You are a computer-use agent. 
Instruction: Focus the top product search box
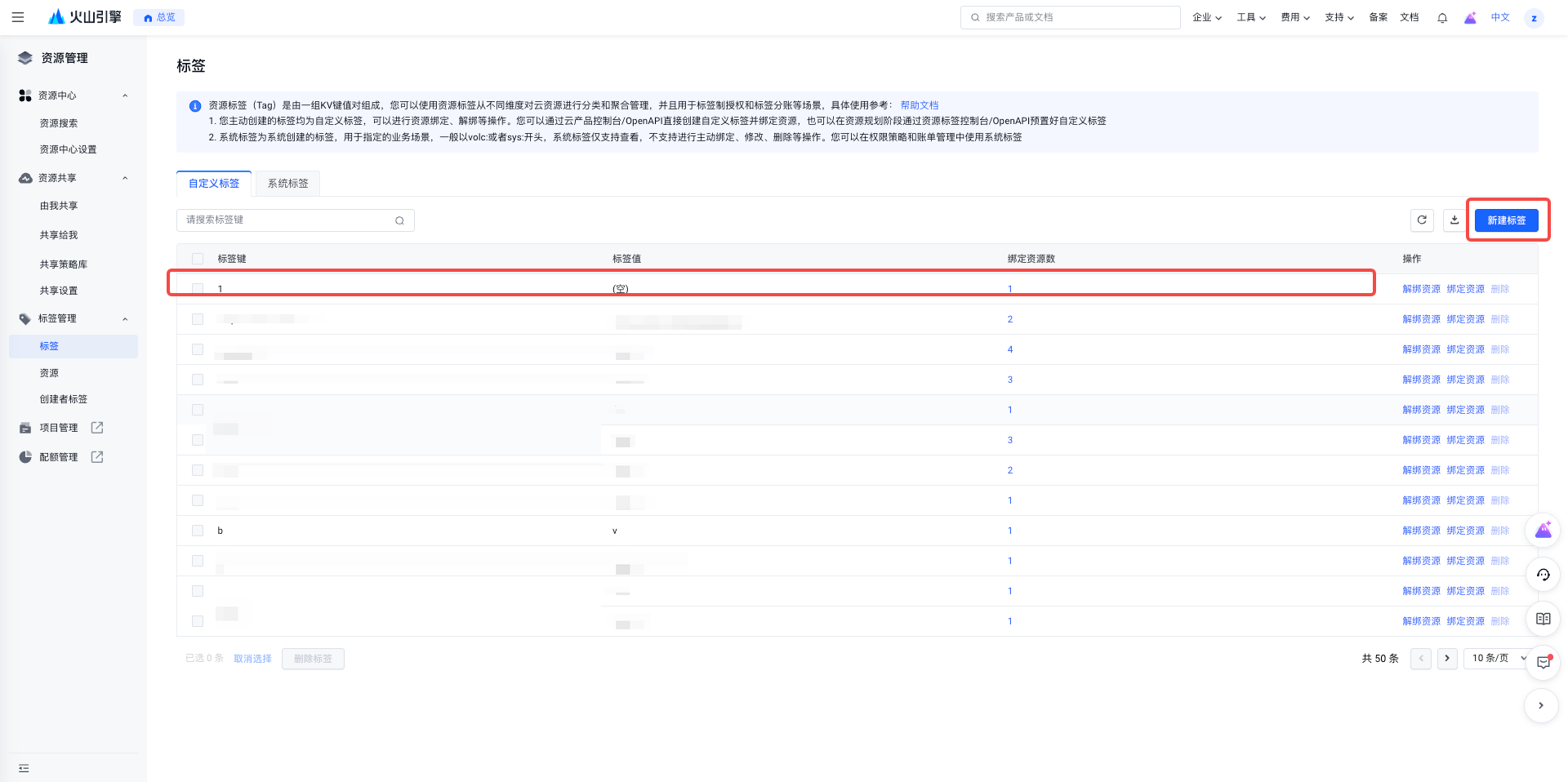[x=1071, y=17]
